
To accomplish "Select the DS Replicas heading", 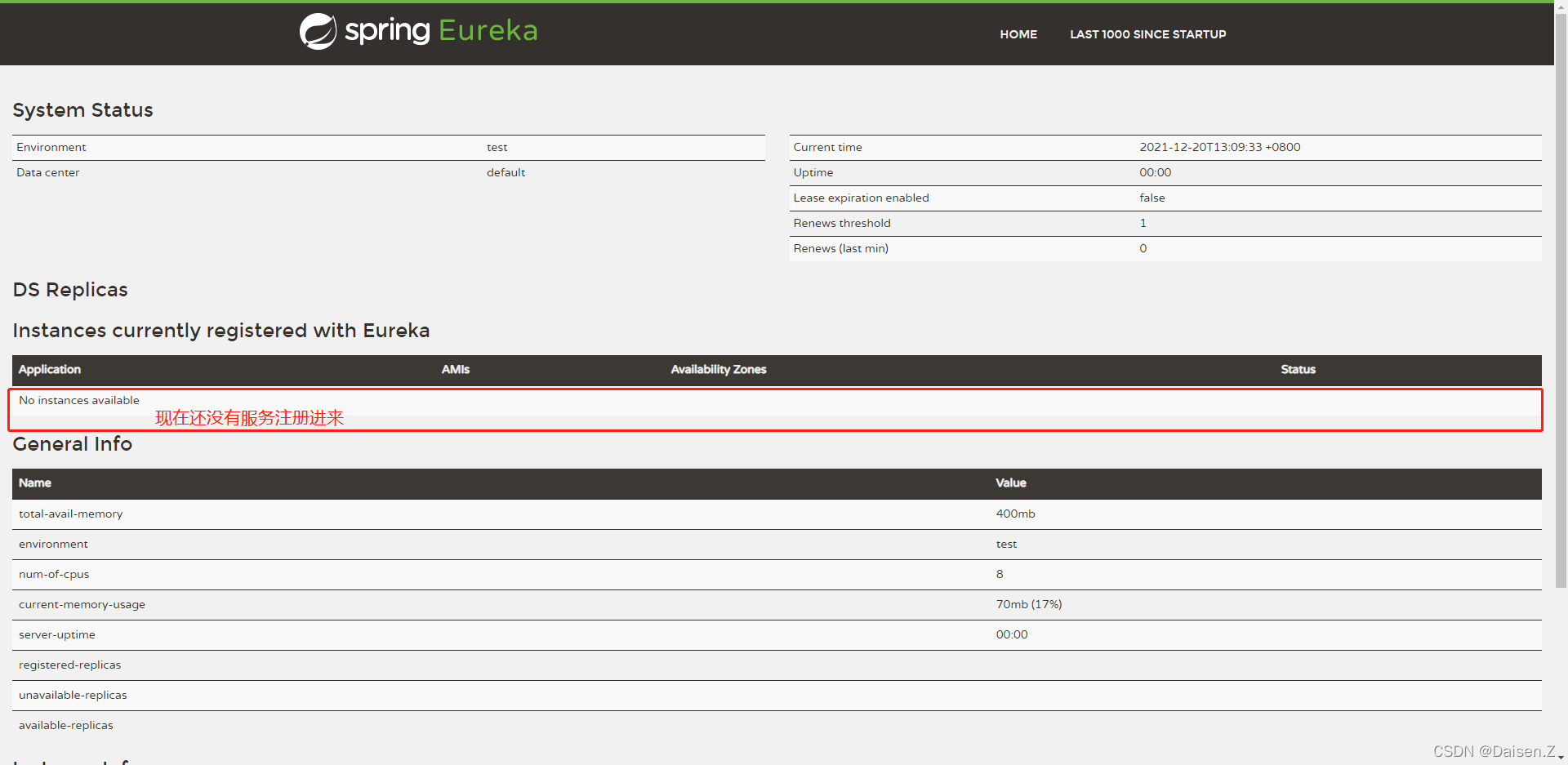I will [x=70, y=290].
